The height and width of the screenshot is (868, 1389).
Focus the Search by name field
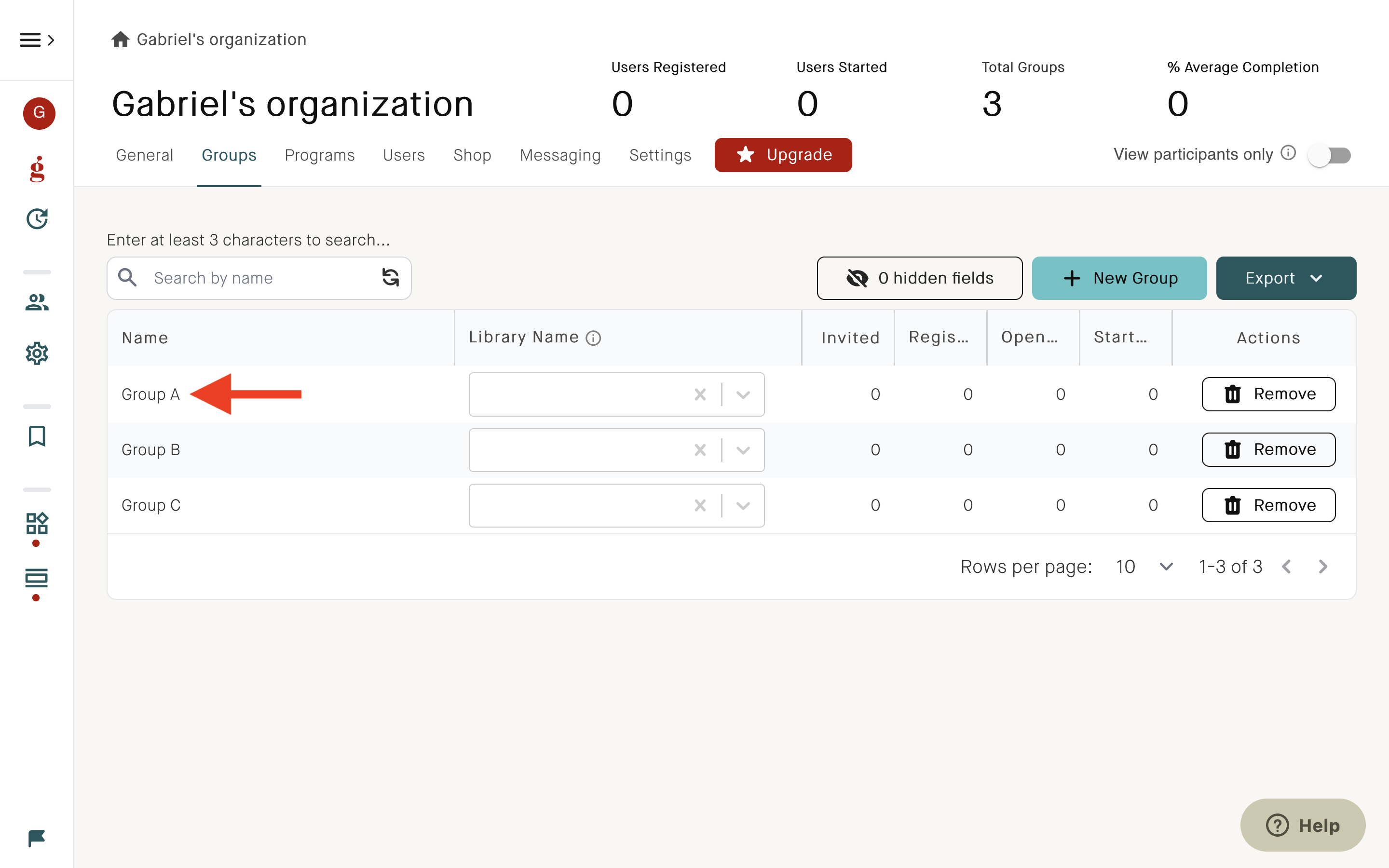259,278
